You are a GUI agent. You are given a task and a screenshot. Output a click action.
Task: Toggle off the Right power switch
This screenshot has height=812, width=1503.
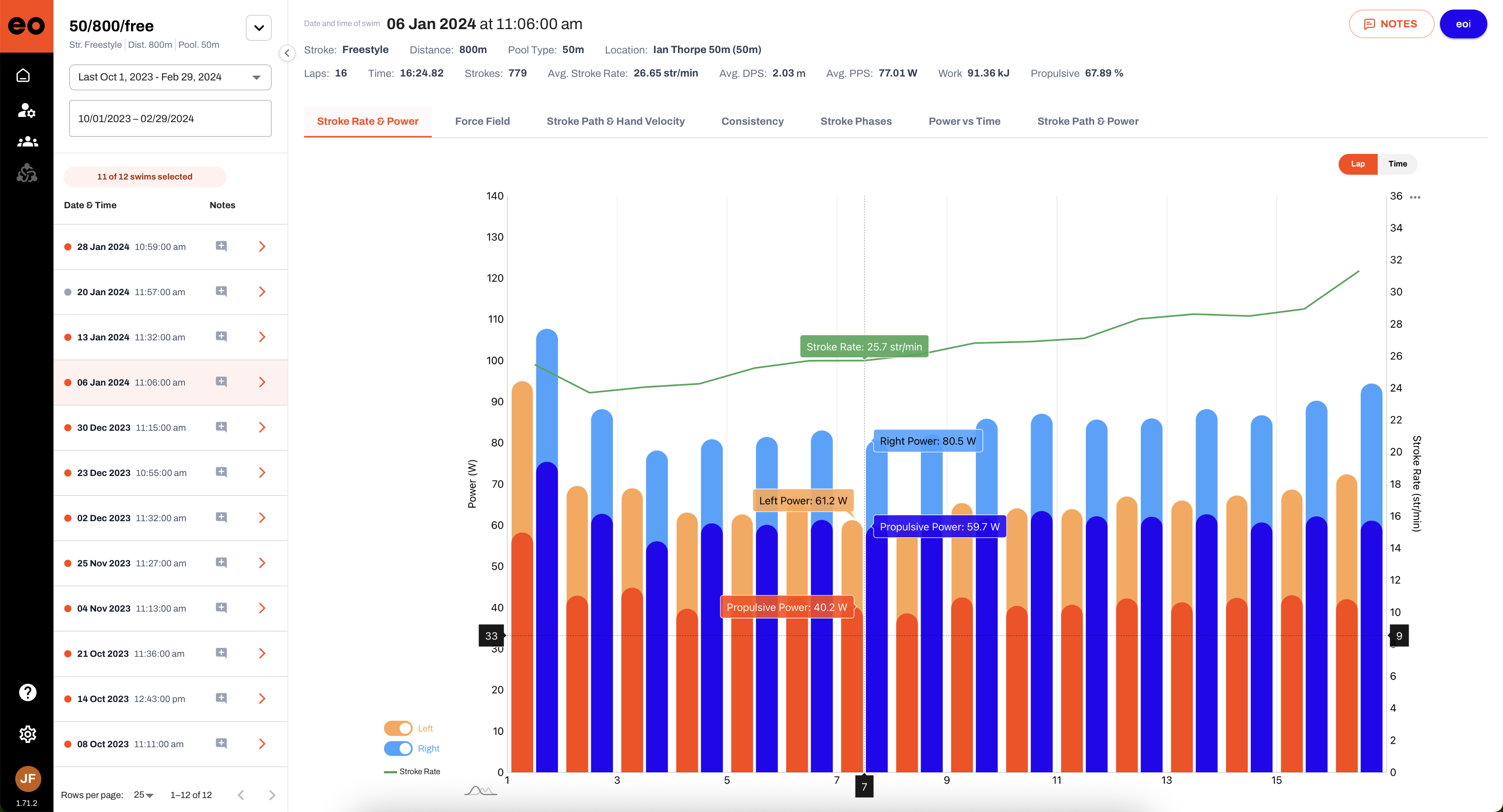pos(398,749)
